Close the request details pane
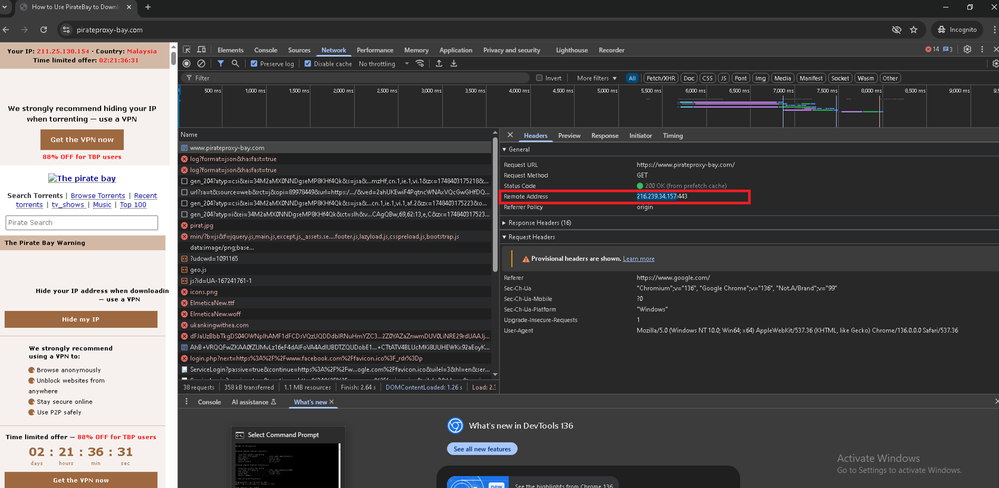This screenshot has height=488, width=999. tap(510, 135)
